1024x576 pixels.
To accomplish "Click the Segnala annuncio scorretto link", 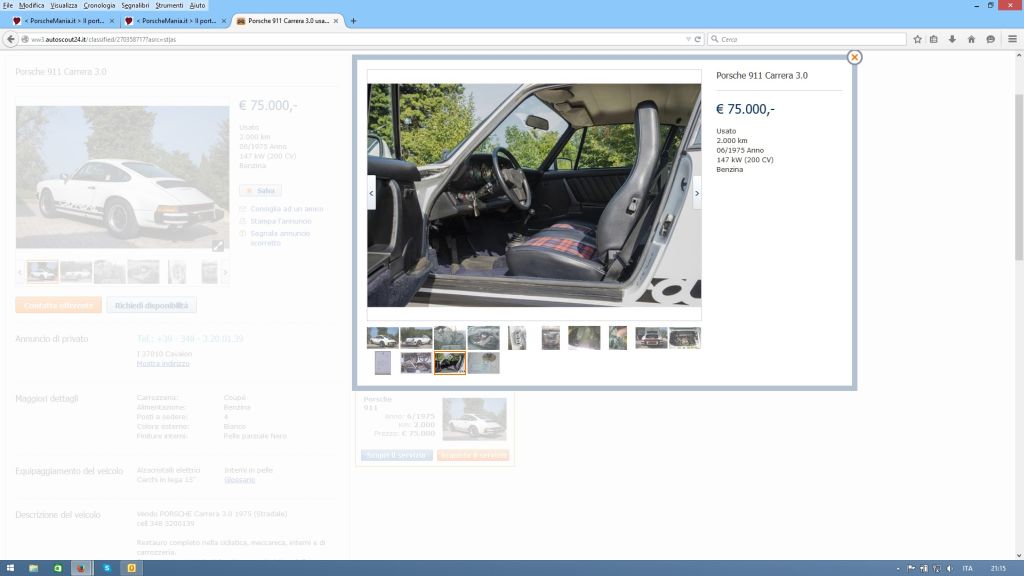I will click(280, 238).
